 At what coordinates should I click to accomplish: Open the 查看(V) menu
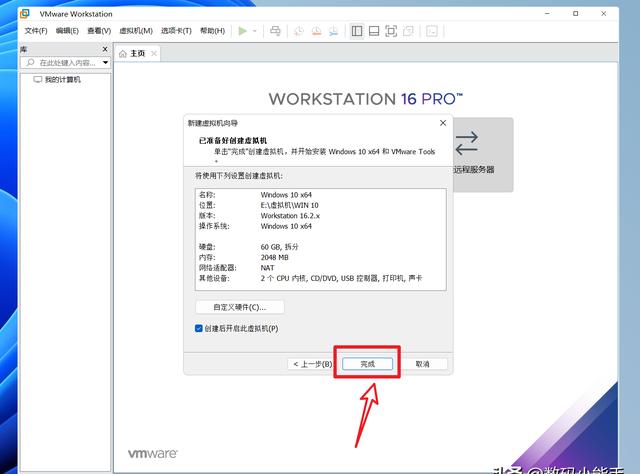coord(99,31)
